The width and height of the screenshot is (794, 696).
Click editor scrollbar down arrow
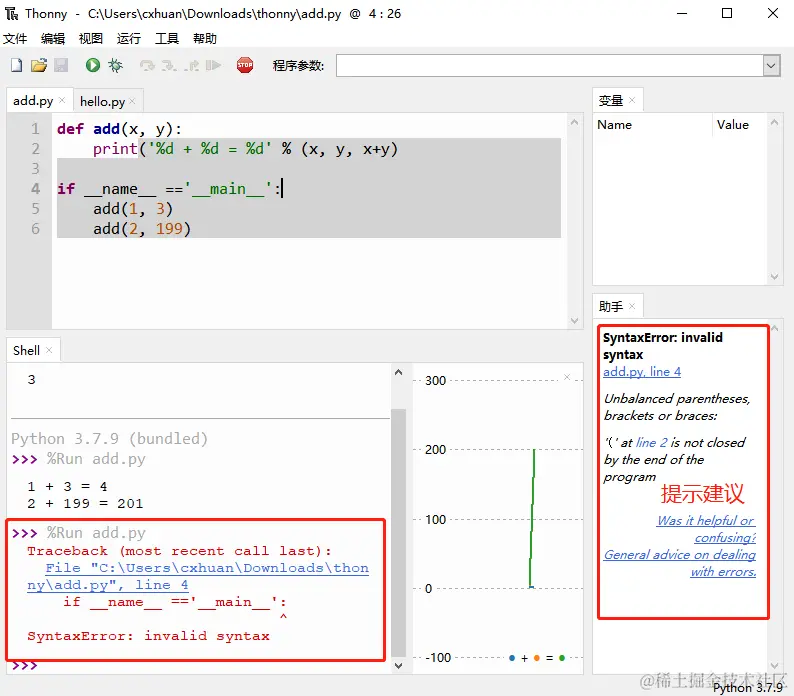[x=574, y=320]
